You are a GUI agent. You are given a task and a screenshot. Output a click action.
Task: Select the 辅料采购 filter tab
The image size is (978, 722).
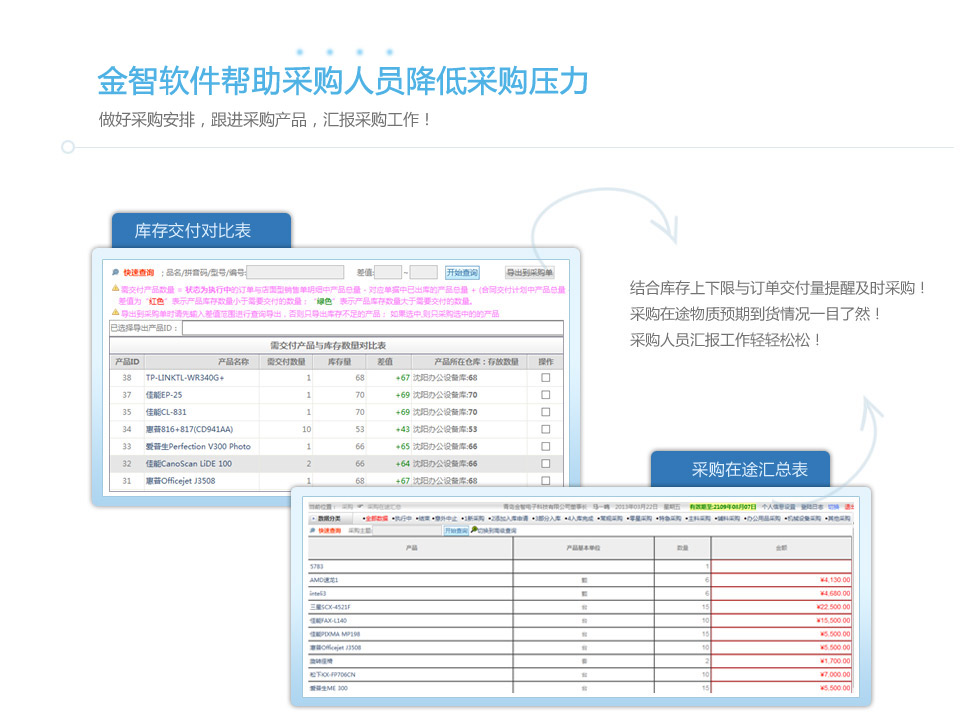point(729,519)
